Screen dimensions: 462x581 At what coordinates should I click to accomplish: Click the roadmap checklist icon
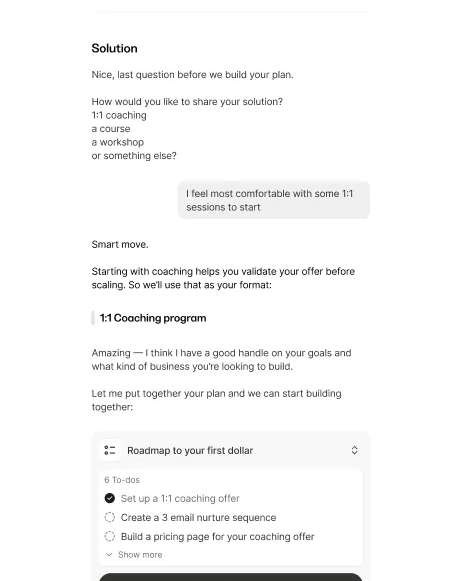[110, 450]
